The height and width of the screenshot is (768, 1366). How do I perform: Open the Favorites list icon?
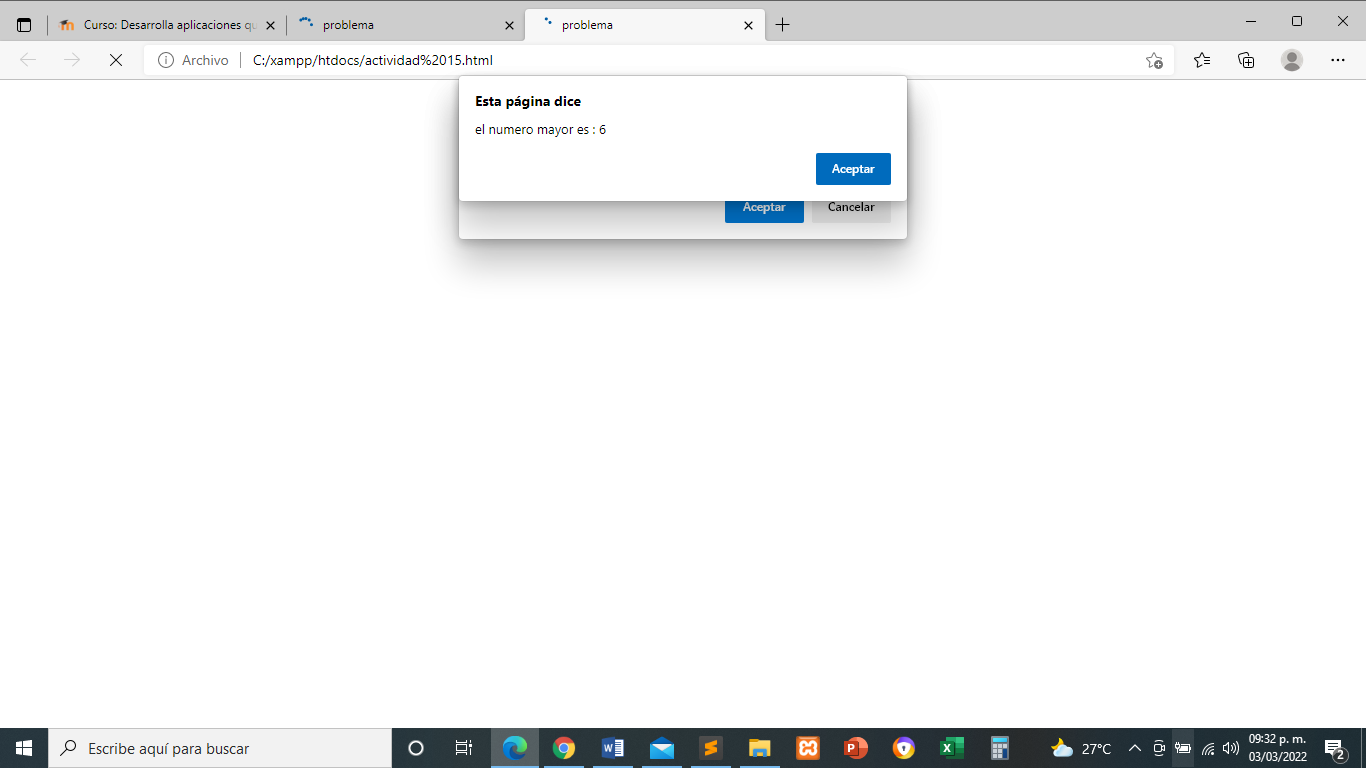[1202, 60]
